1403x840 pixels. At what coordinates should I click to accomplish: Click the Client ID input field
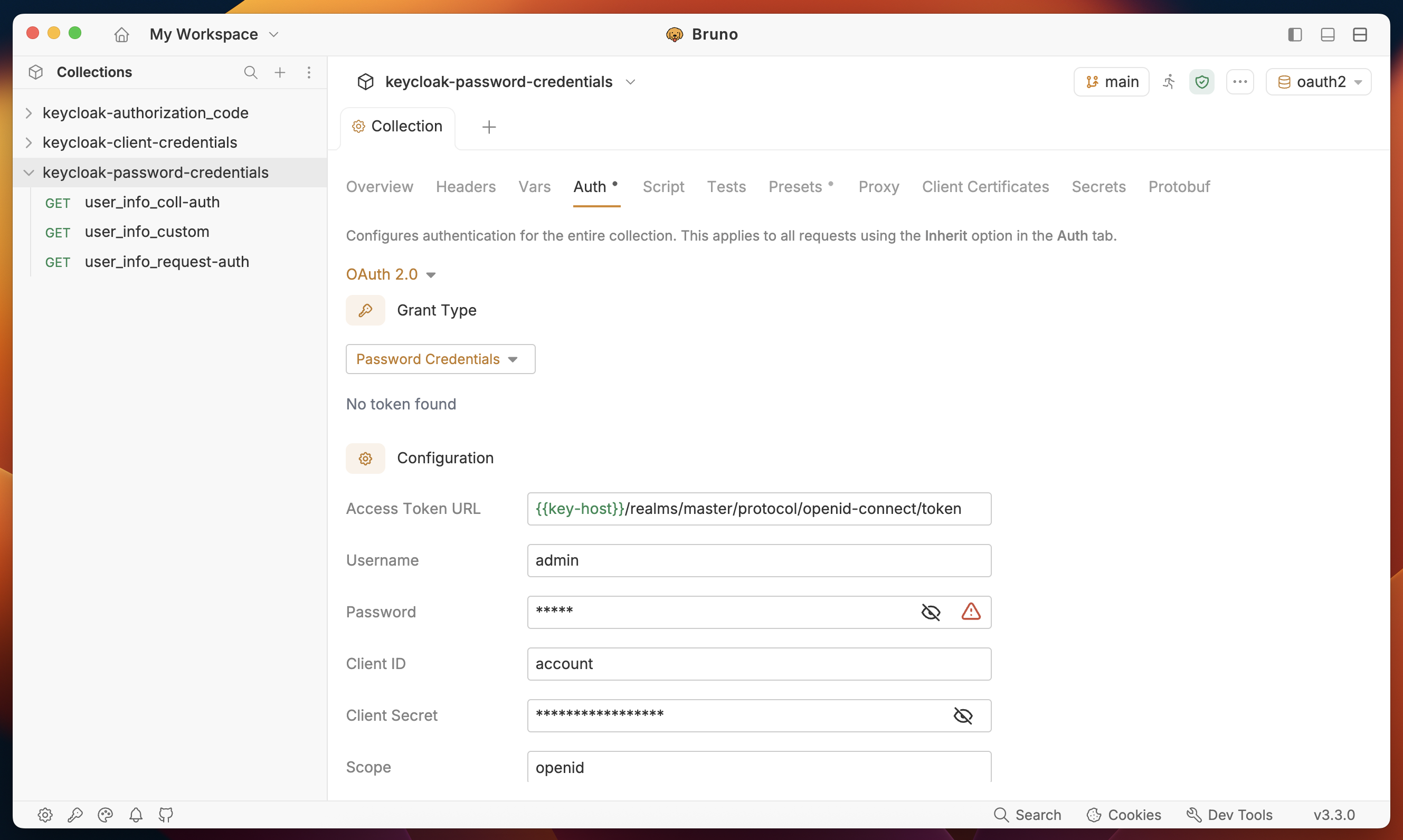pyautogui.click(x=759, y=664)
